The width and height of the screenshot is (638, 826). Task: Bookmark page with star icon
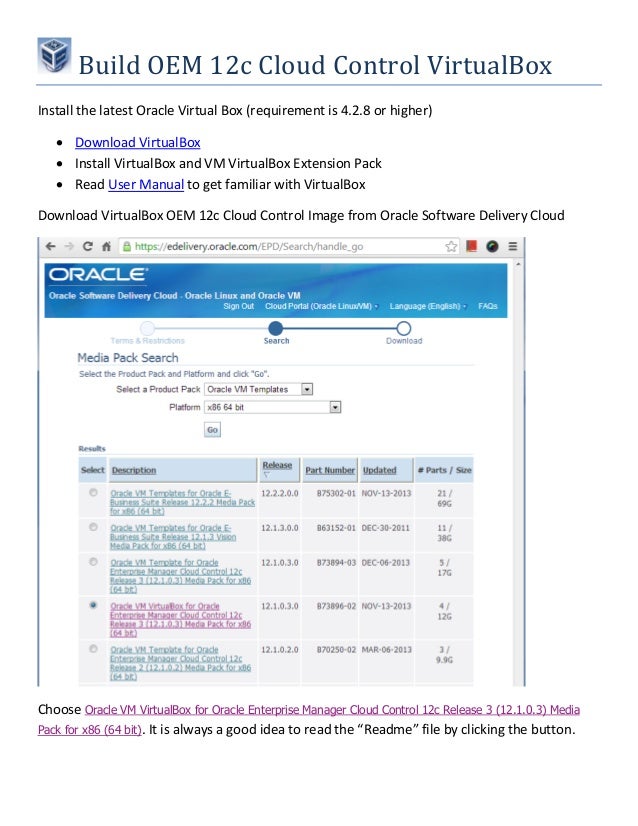tap(451, 246)
